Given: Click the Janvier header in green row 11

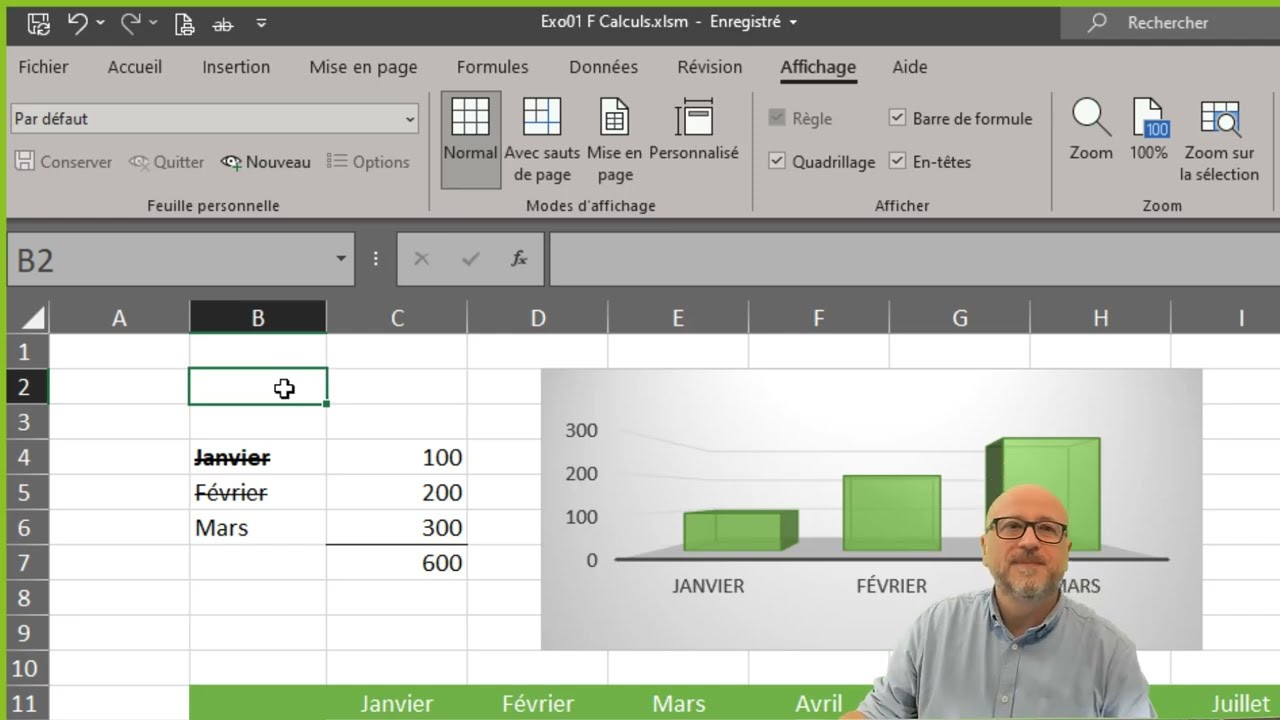Looking at the screenshot, I should (397, 704).
